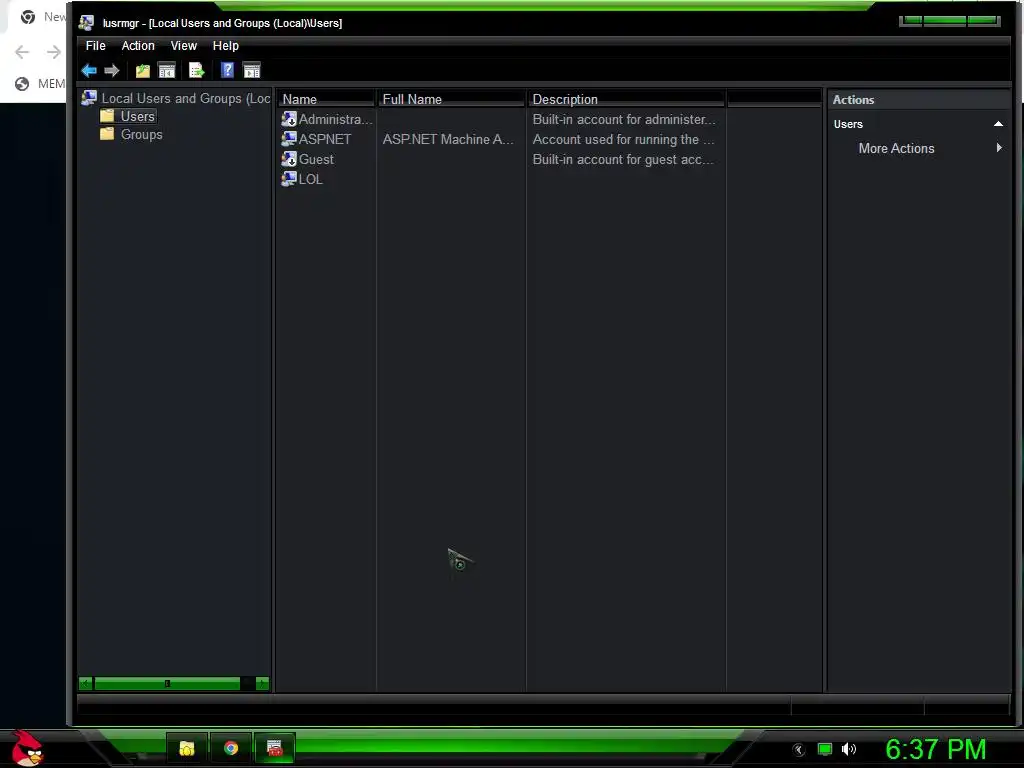Click the Guest user account icon

coord(289,159)
